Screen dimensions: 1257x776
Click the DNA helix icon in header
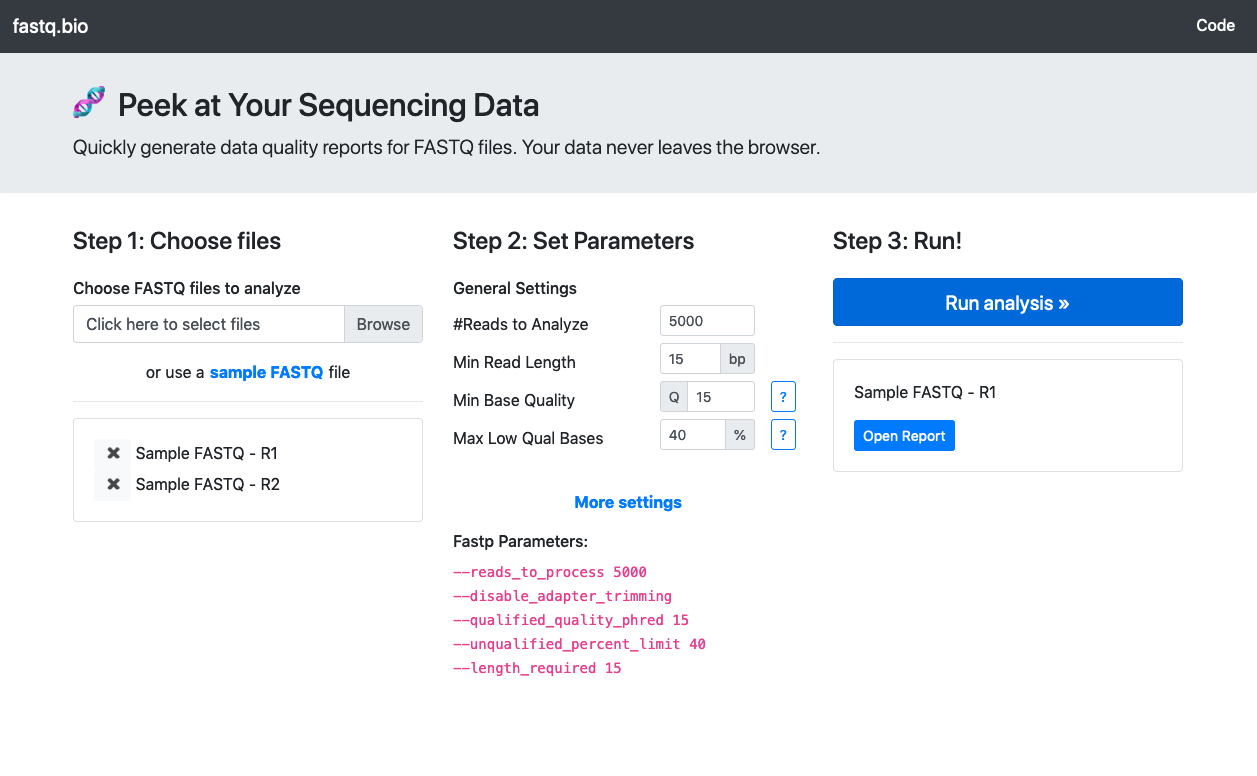(89, 102)
